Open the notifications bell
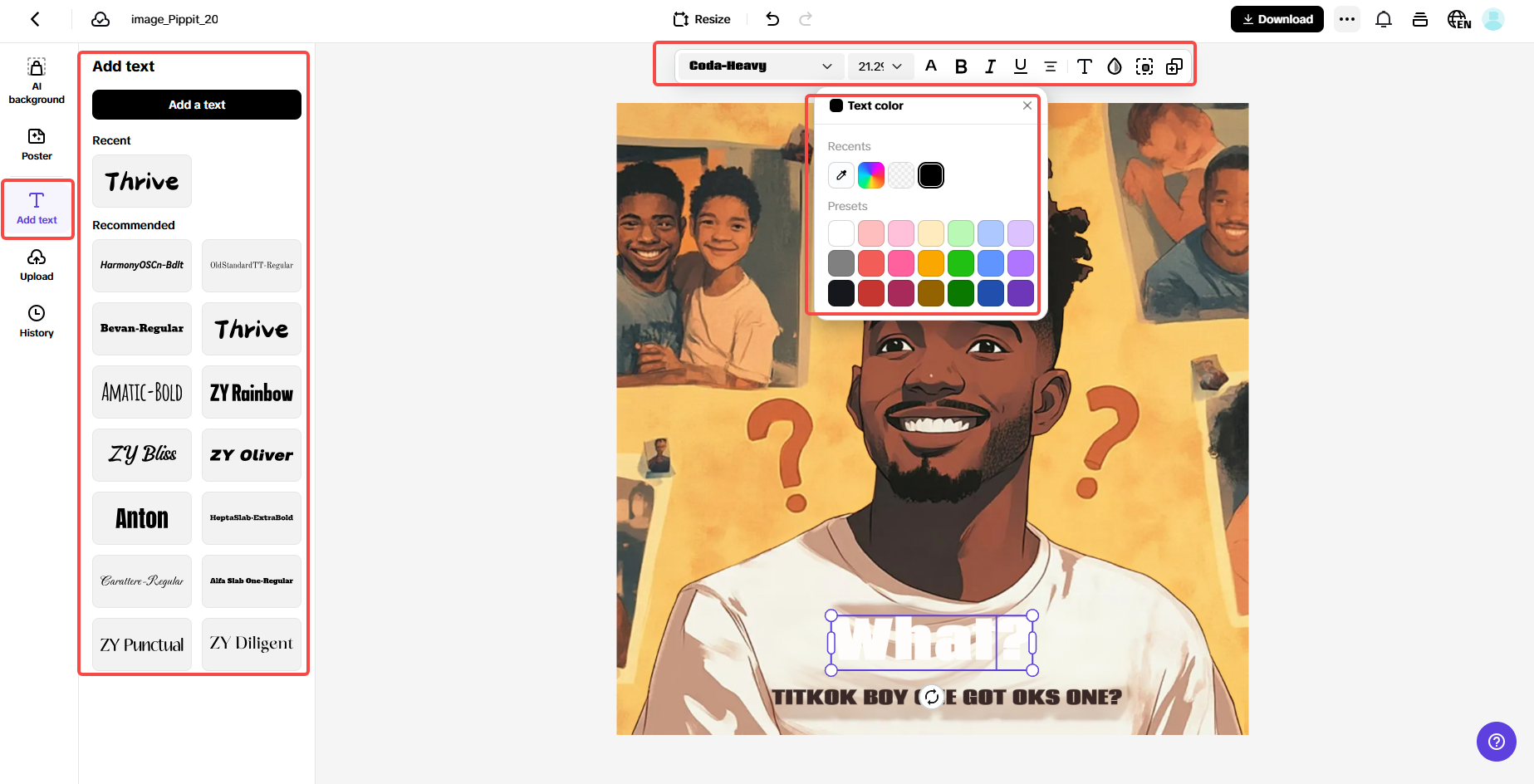The height and width of the screenshot is (784, 1534). [x=1384, y=18]
